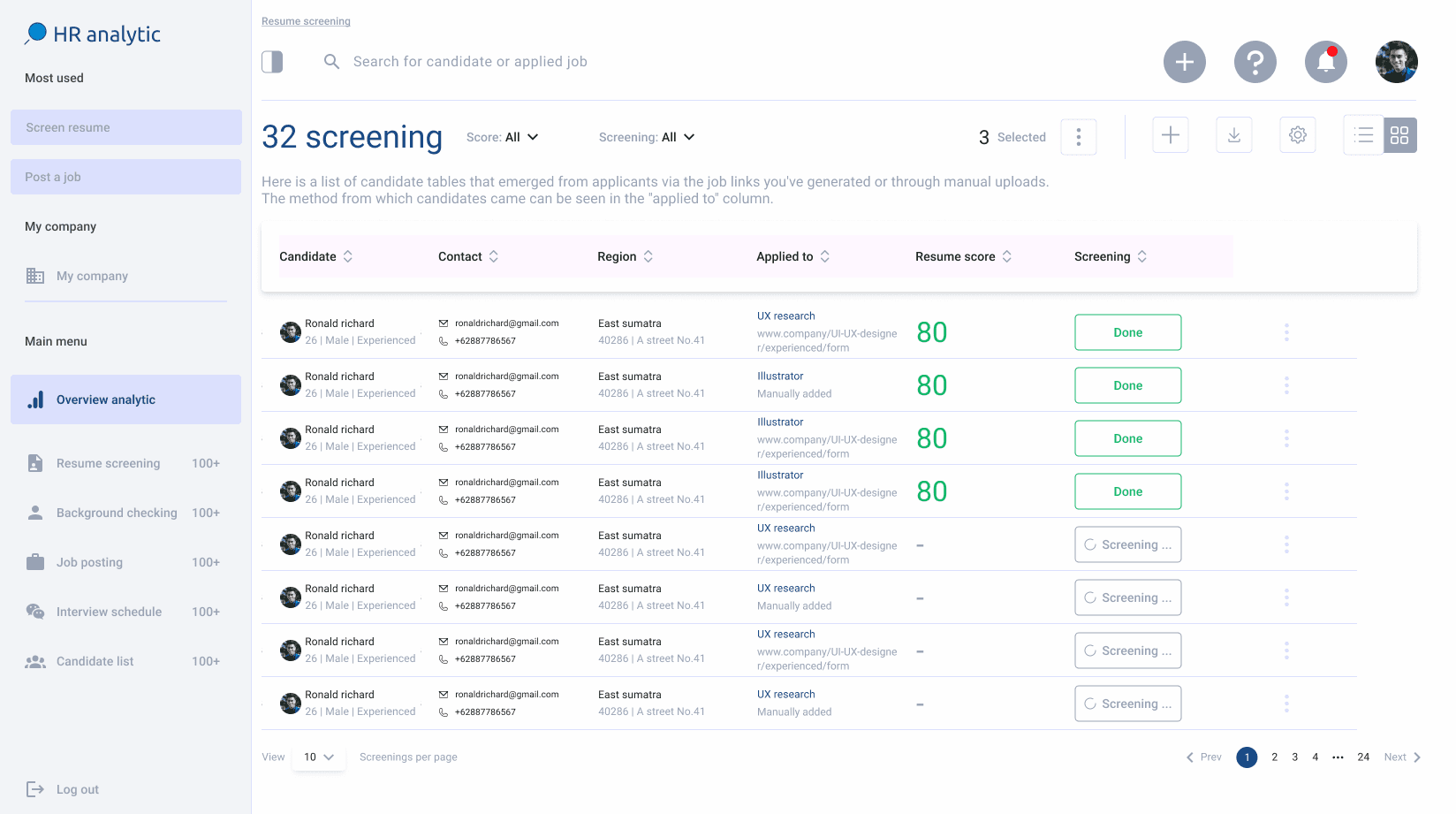Switch to grid view layout
1456x814 pixels.
1399,135
